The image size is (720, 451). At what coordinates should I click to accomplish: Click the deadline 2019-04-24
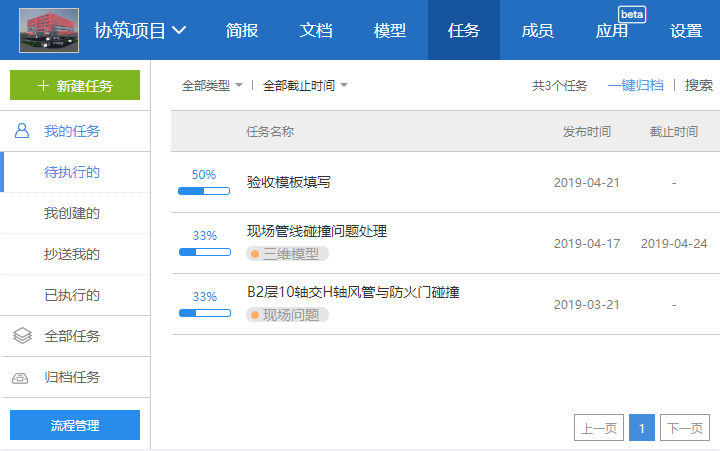pyautogui.click(x=674, y=243)
